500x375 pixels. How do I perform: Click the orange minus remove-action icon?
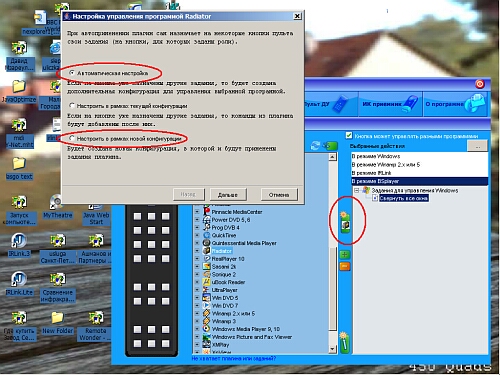345,266
